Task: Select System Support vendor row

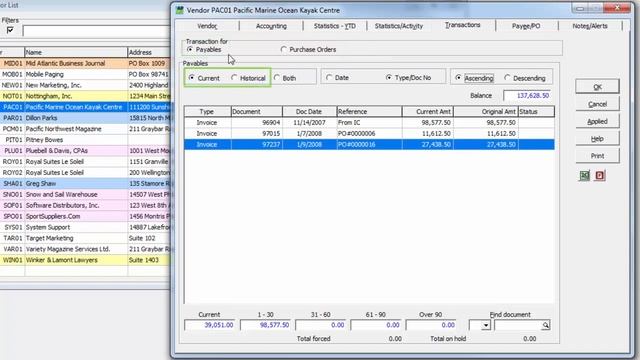Action: [x=85, y=227]
